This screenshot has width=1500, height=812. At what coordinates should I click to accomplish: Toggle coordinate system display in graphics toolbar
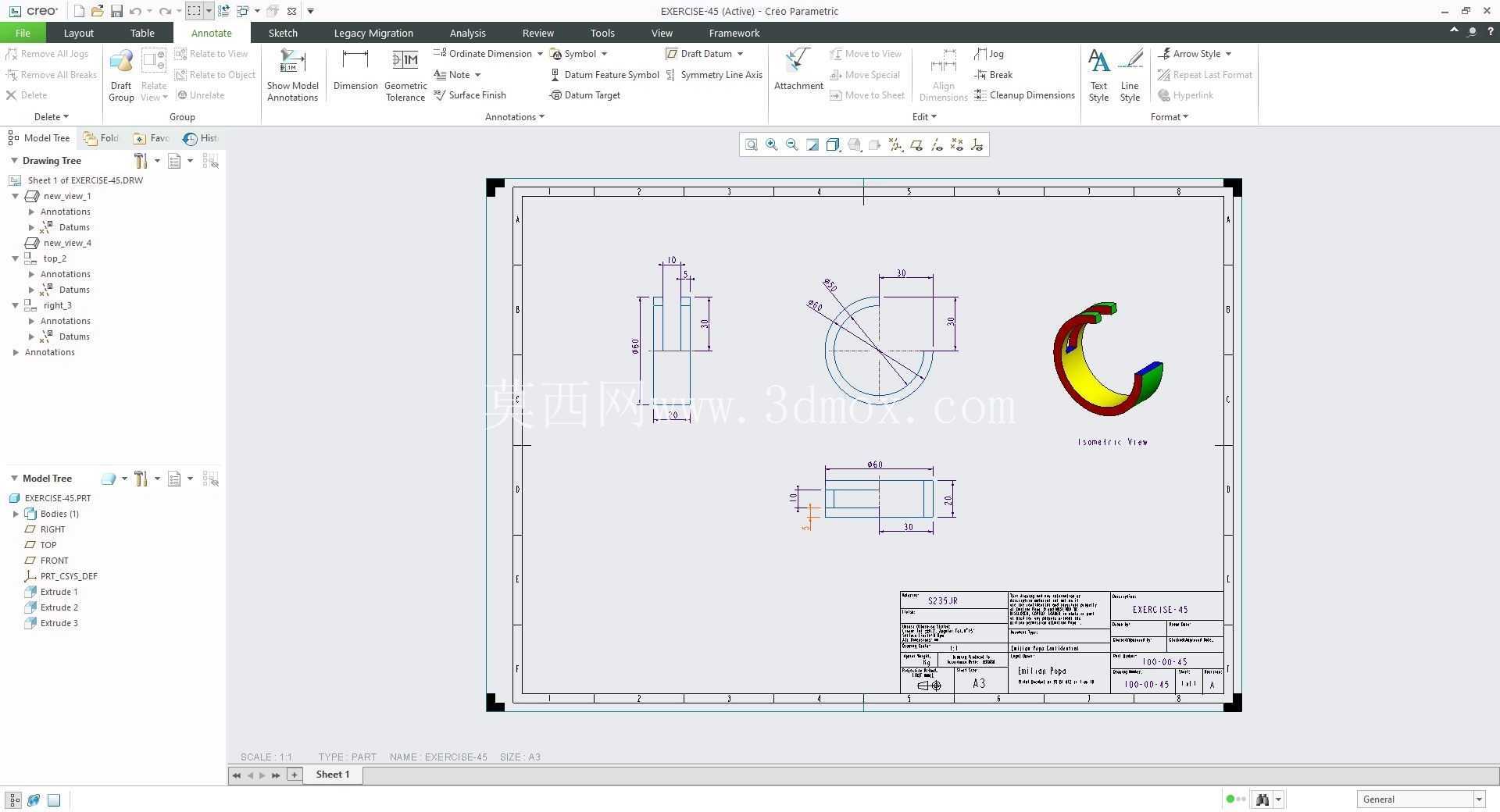coord(977,144)
